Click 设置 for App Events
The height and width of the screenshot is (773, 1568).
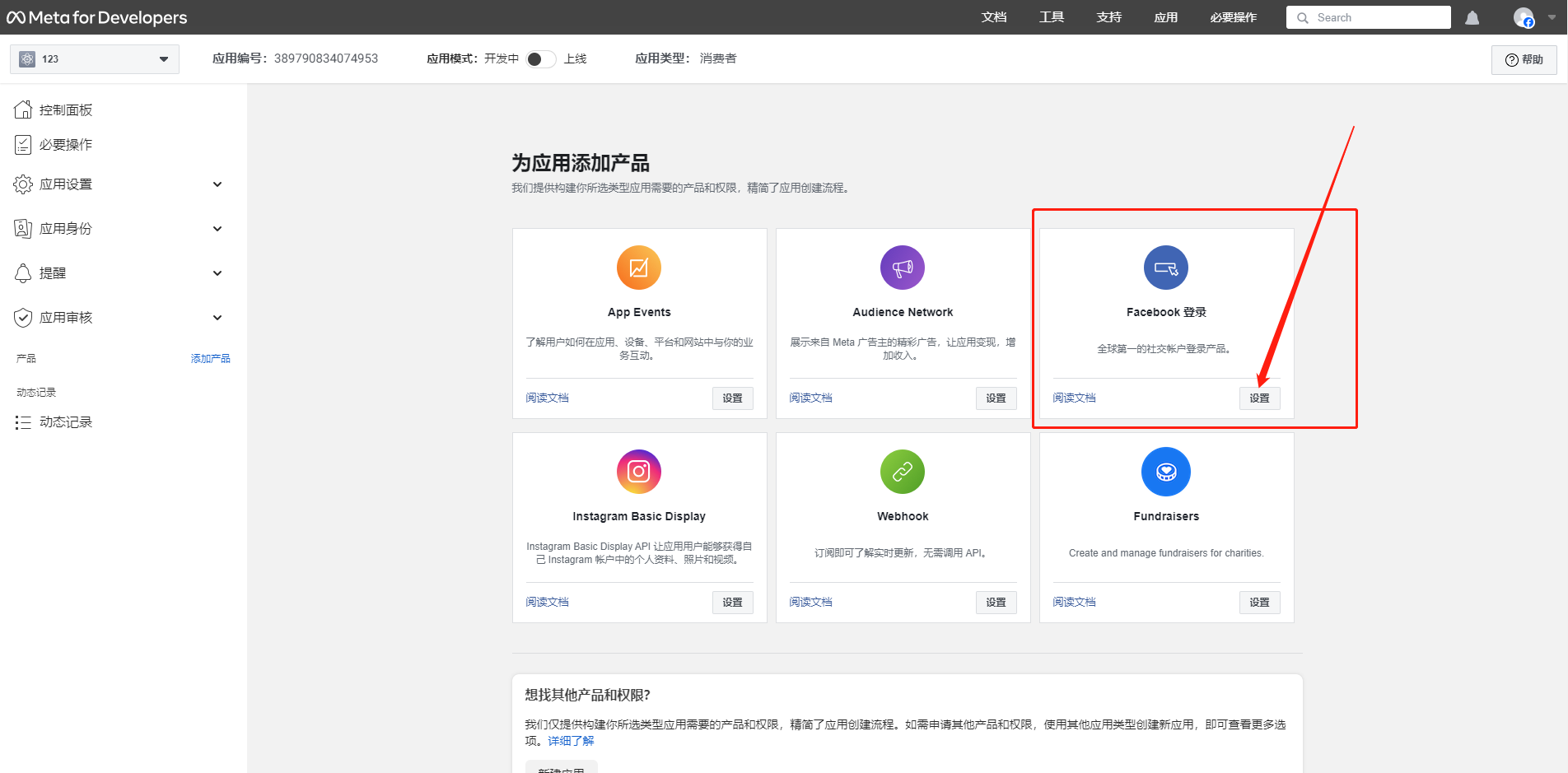(x=733, y=398)
